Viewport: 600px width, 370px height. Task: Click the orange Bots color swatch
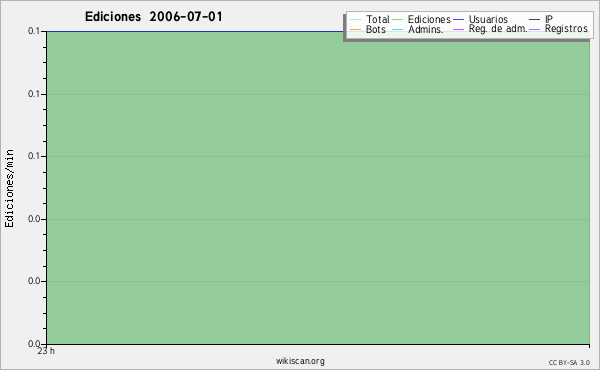coord(355,29)
